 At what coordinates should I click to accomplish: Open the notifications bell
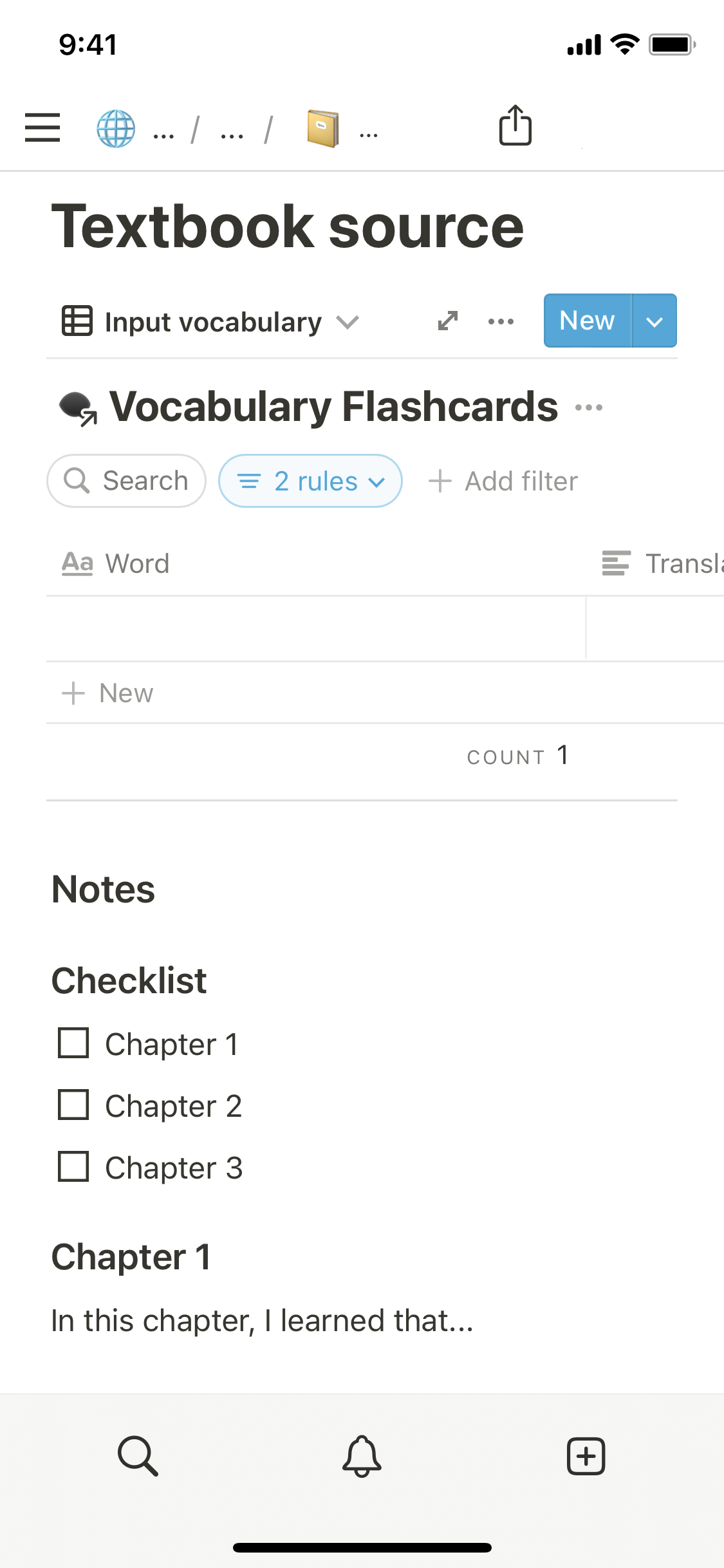pos(362,1455)
